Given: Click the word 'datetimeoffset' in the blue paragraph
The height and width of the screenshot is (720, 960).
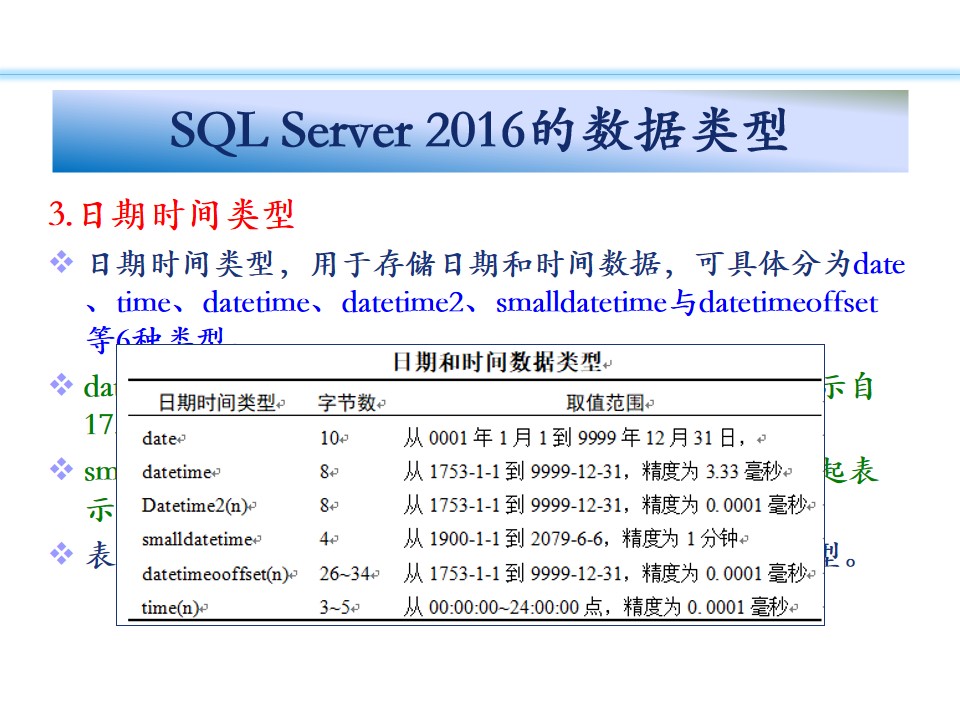Looking at the screenshot, I should (789, 302).
